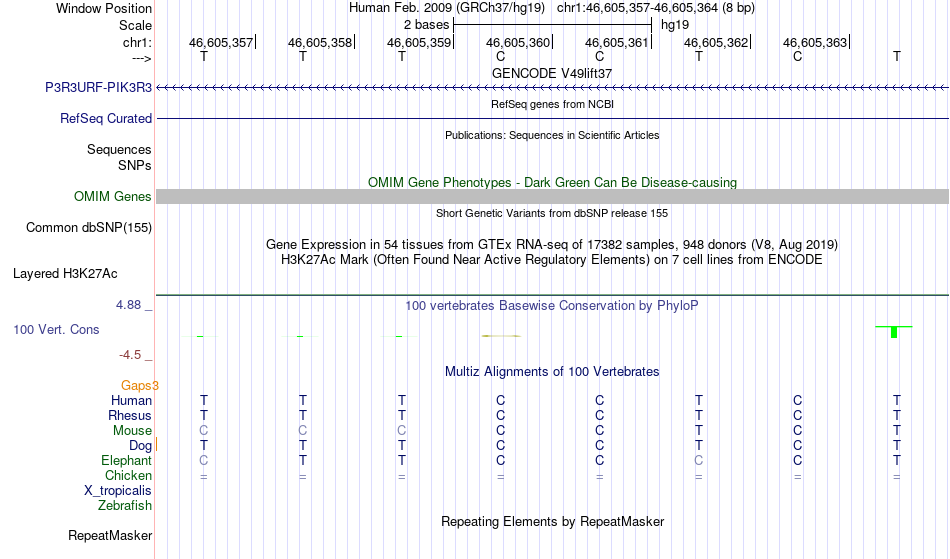Screen dimensions: 950x559
Task: Click the GTEx Gene Expression title line
Action: tap(552, 245)
